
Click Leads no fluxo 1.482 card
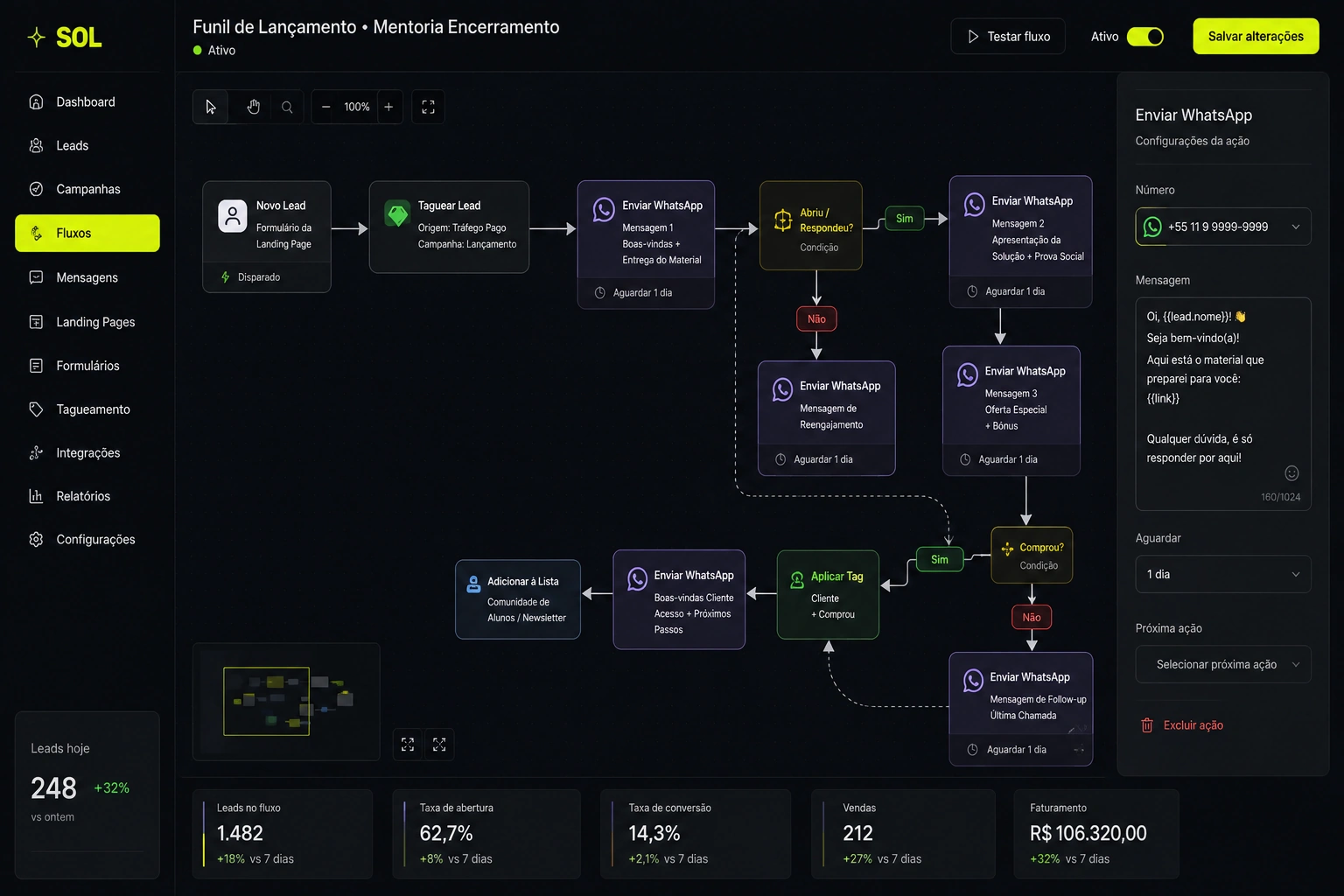pos(283,834)
